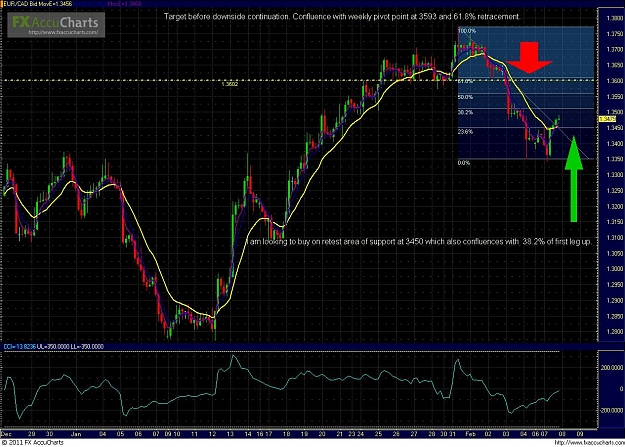The width and height of the screenshot is (625, 447).
Task: Select the 61.8% Fibonacci level label
Action: (x=466, y=81)
